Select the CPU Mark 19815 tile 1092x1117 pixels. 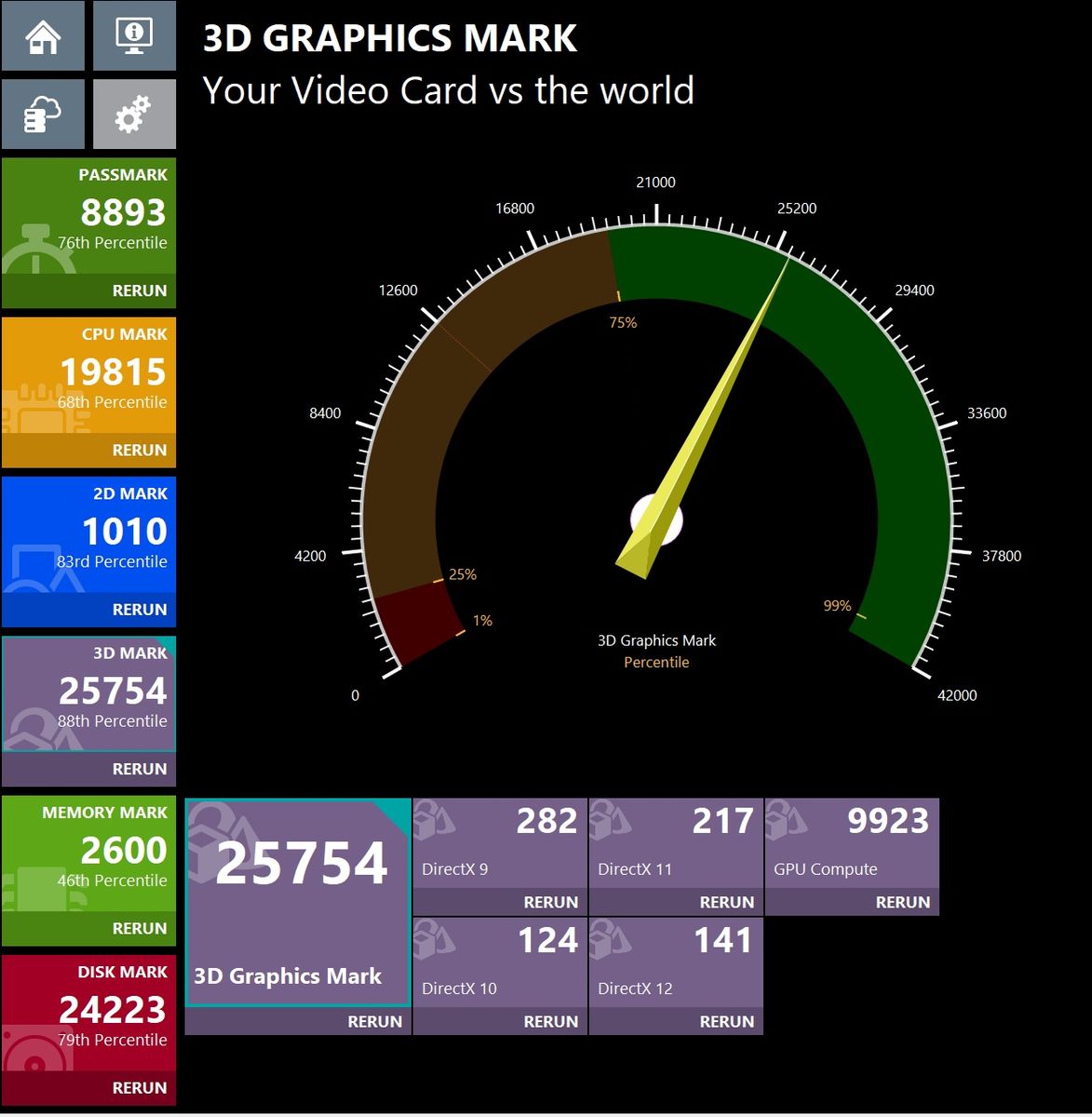coord(88,375)
